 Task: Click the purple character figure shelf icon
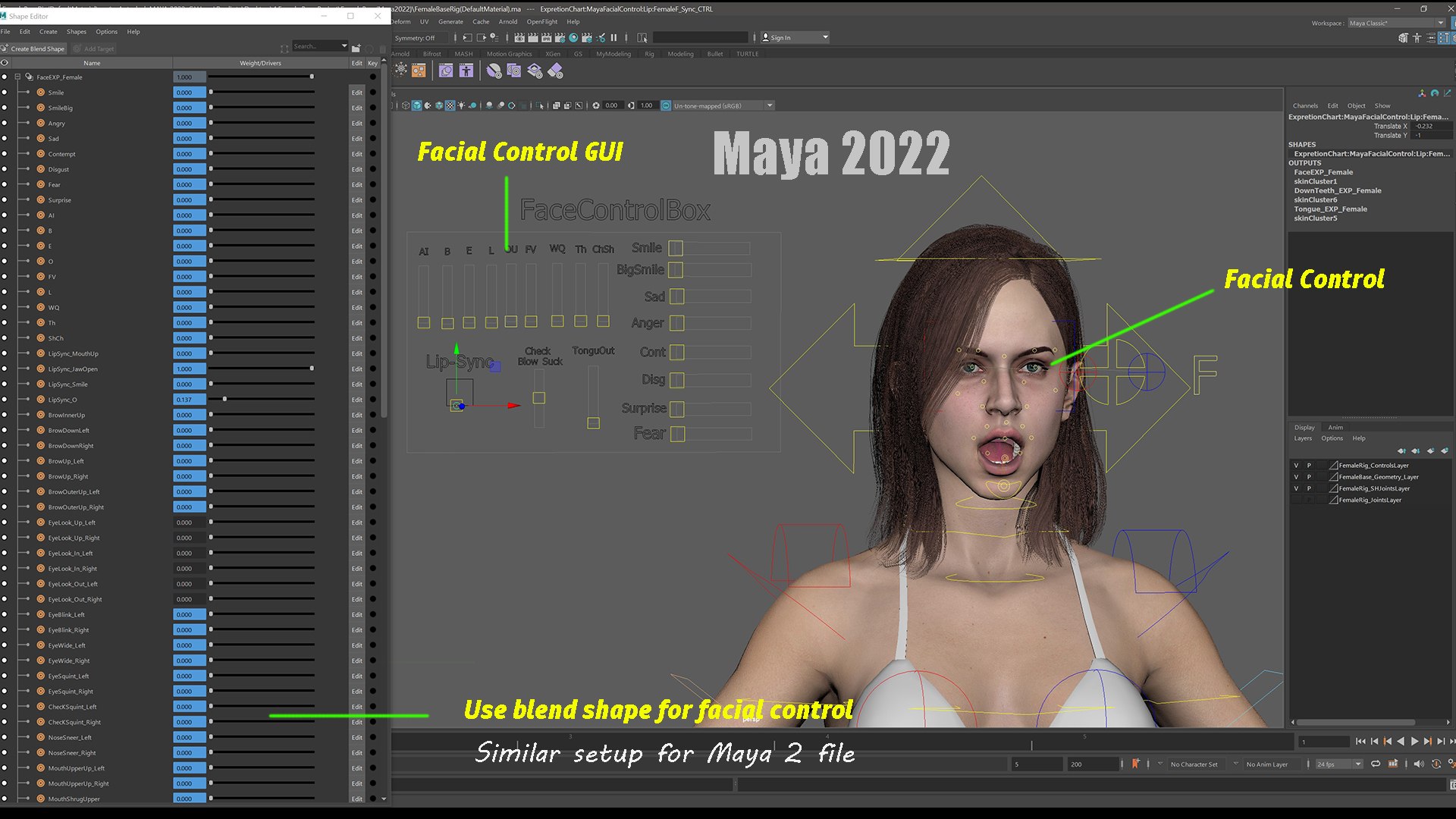pyautogui.click(x=466, y=71)
